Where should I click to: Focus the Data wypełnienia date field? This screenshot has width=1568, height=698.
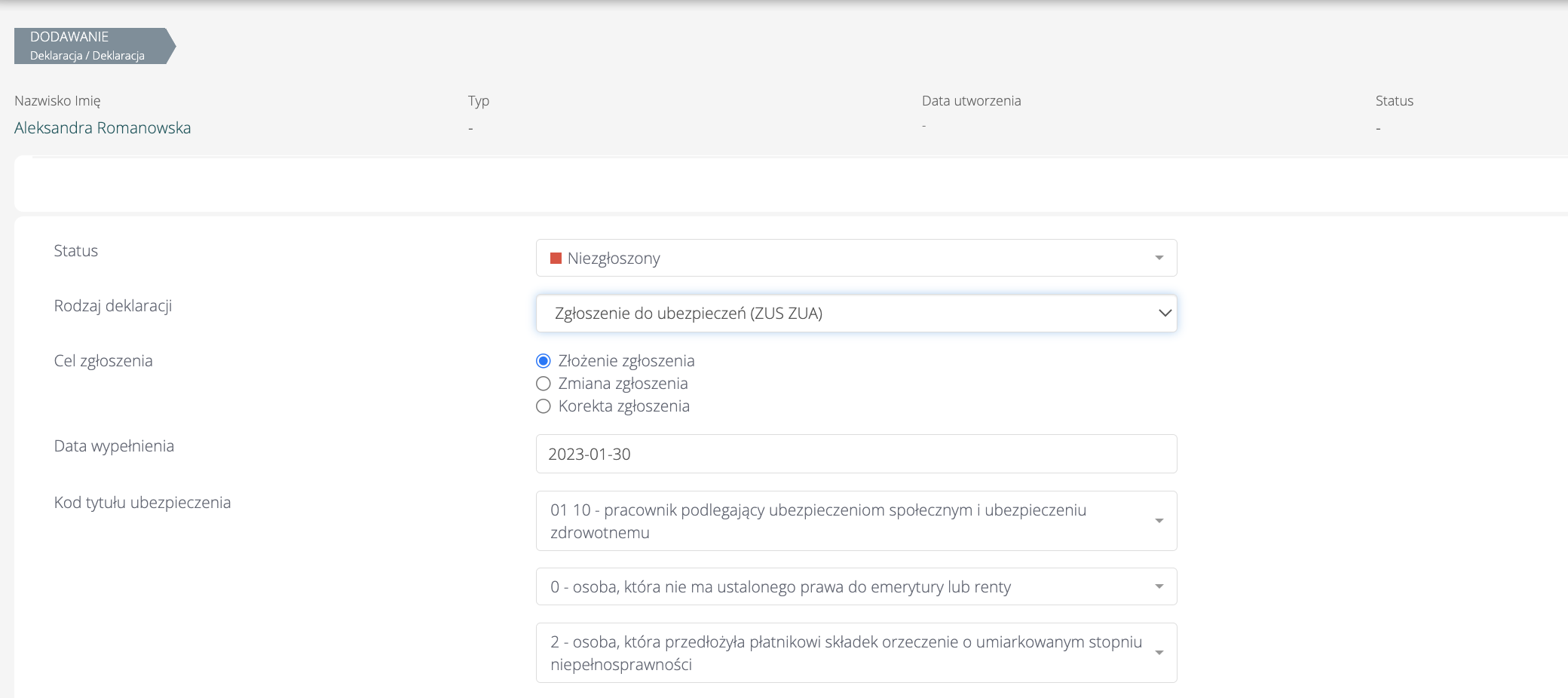click(856, 454)
